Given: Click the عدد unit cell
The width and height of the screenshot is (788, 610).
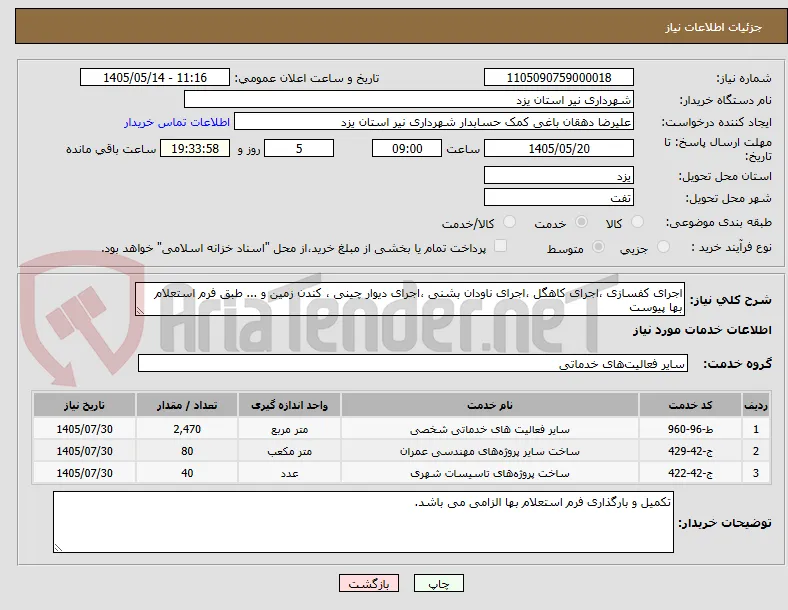Looking at the screenshot, I should click(289, 473).
